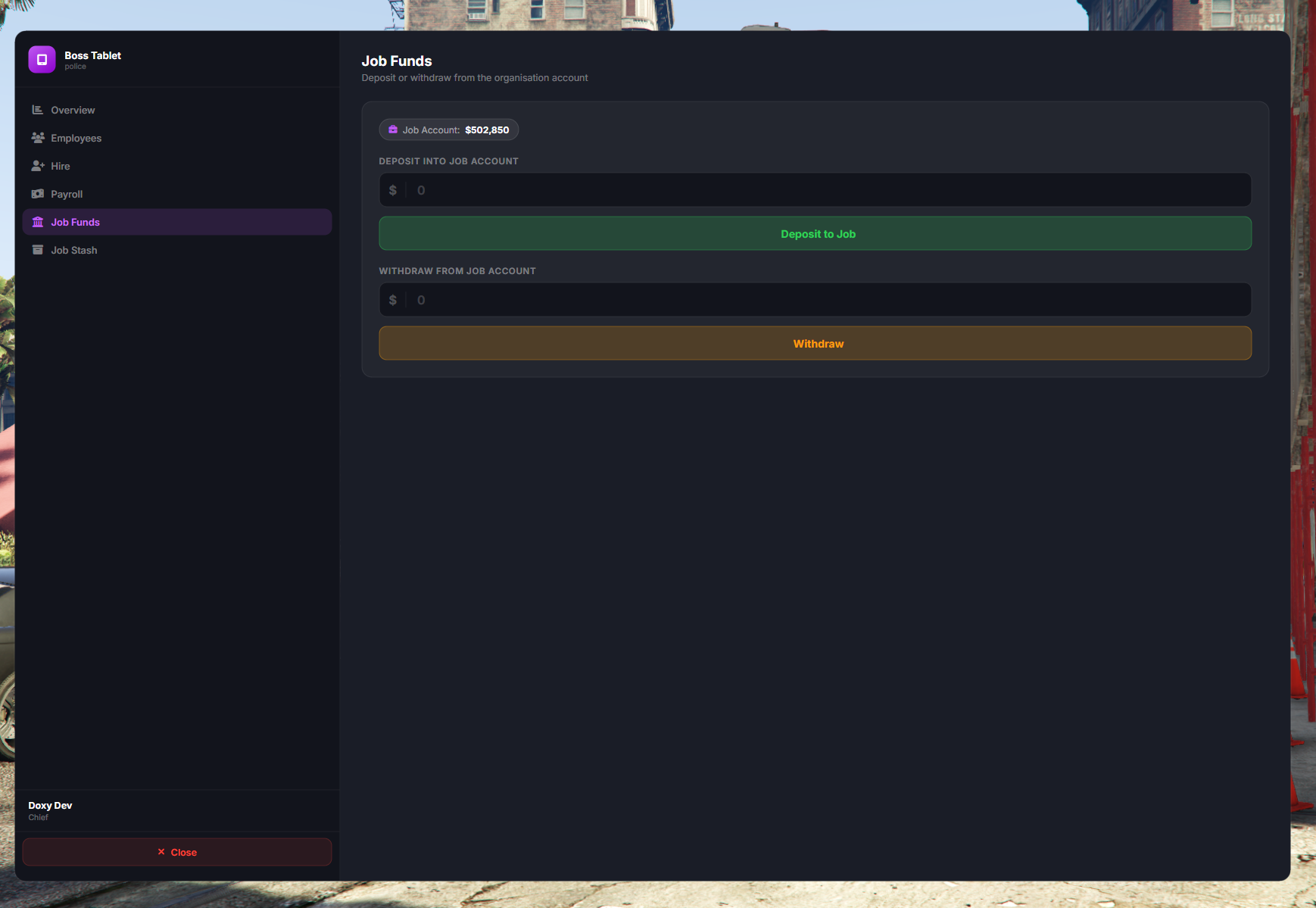
Task: Click the purple Boss Tablet logo icon
Action: [x=42, y=59]
